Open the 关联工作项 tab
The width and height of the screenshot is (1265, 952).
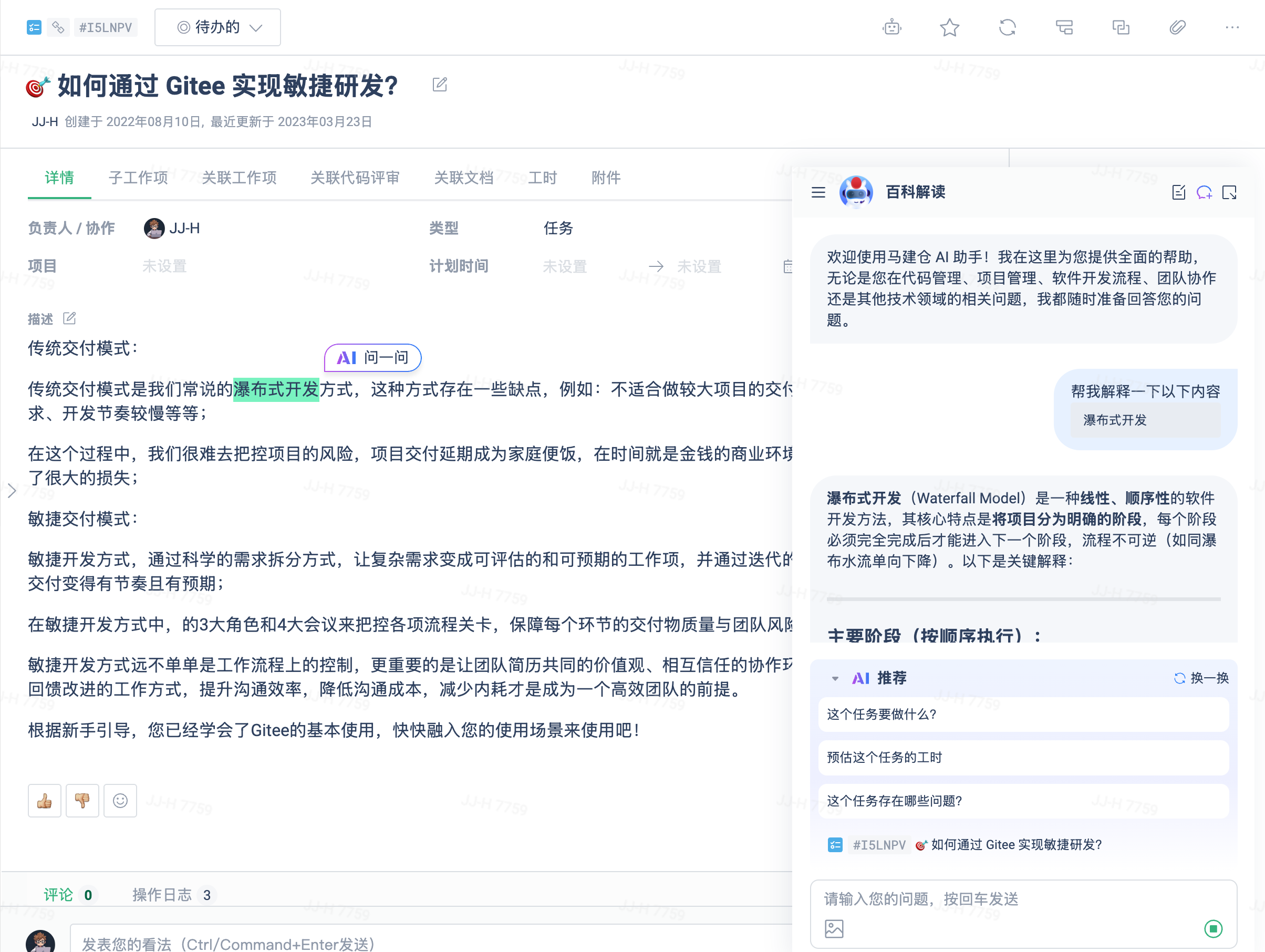pos(239,178)
